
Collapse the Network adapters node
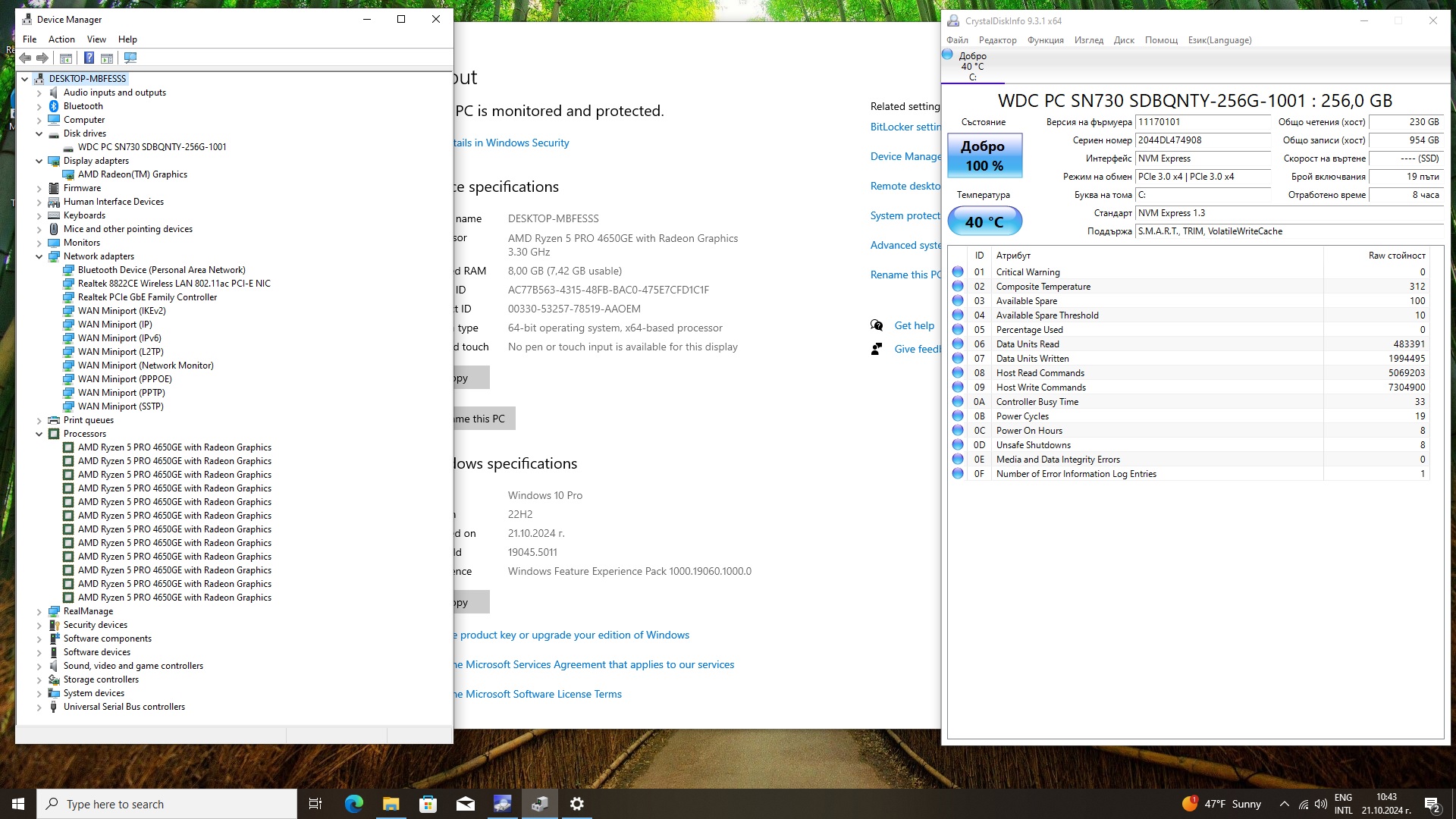(x=39, y=256)
